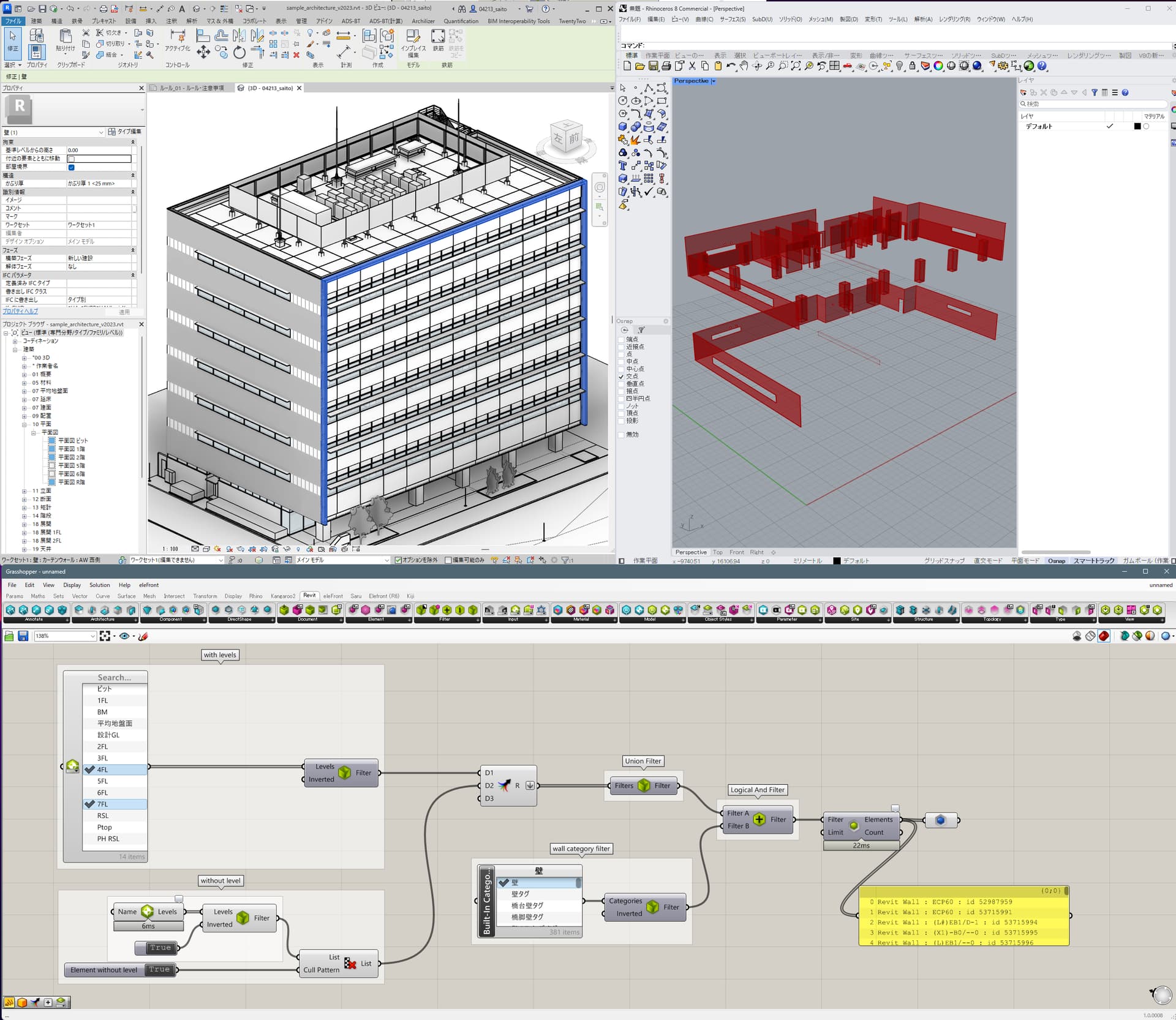Viewport: 1176px width, 1020px height.
Task: Click the Revit Rotate tool icon
Action: point(239,53)
